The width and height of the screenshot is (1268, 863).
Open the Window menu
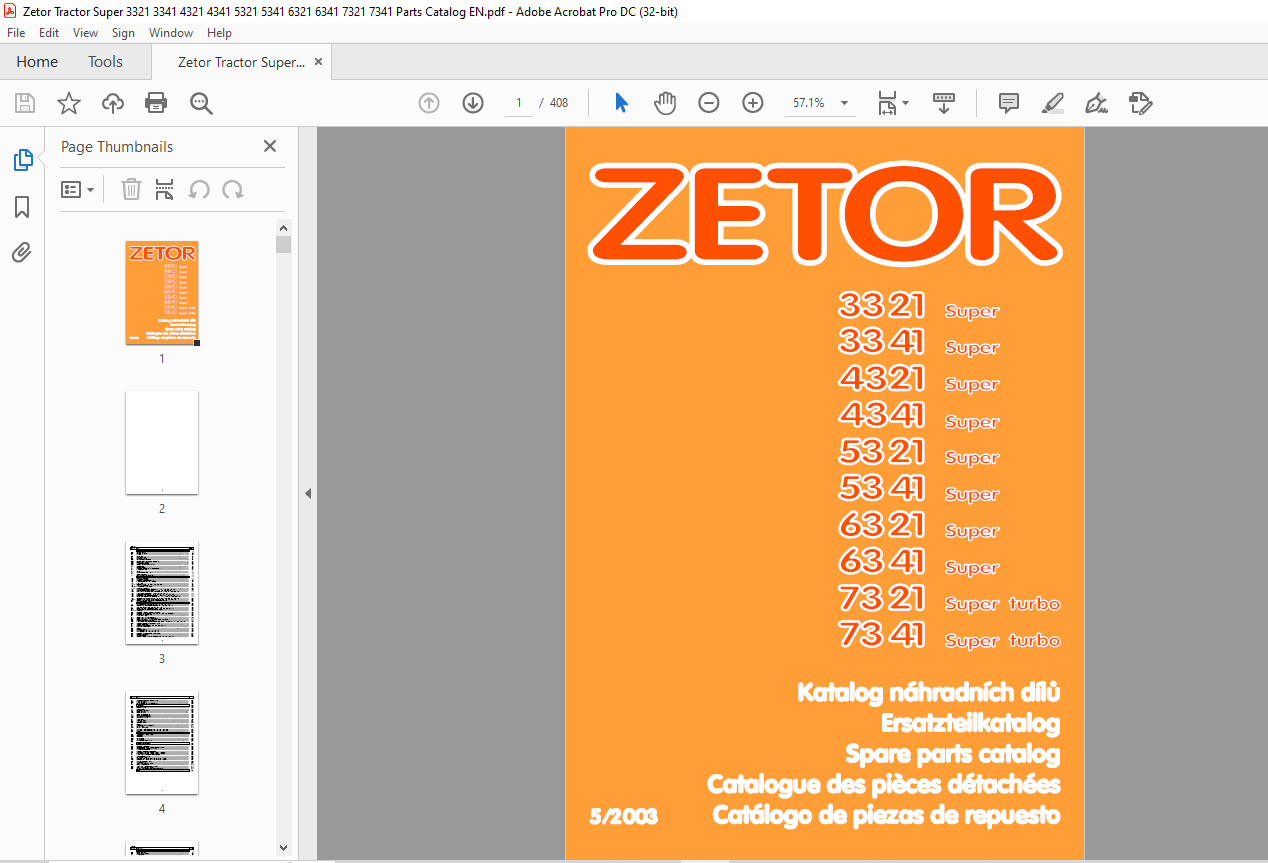(171, 33)
